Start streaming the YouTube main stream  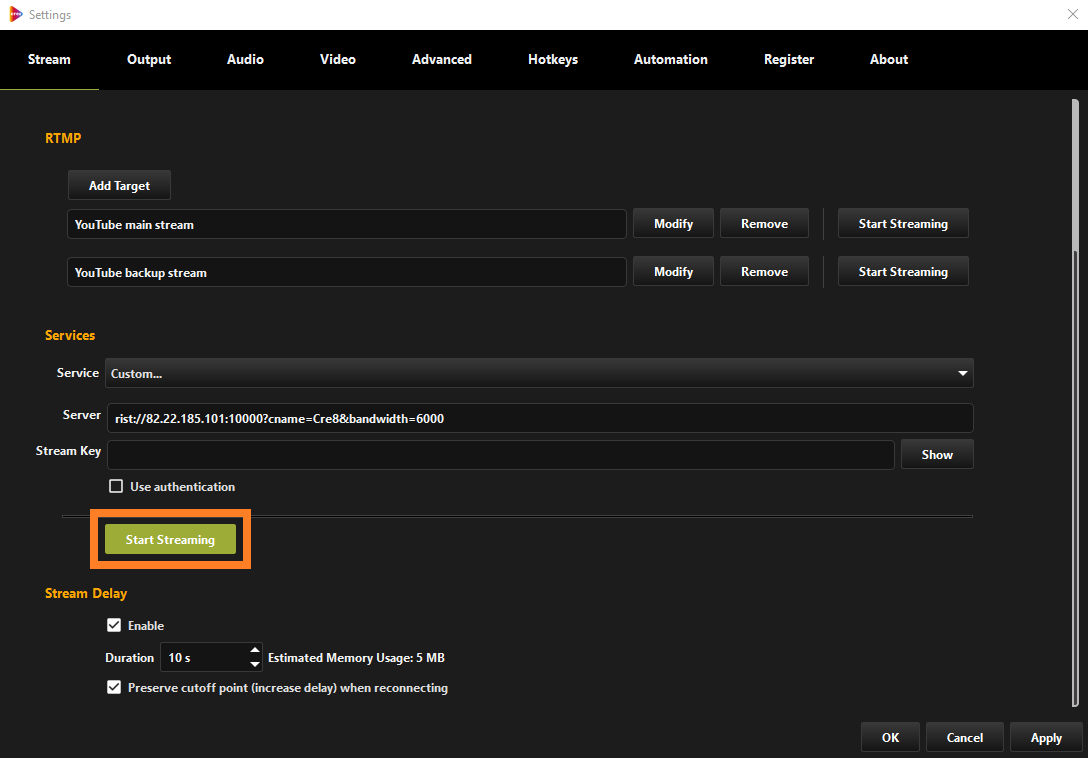[x=902, y=222]
